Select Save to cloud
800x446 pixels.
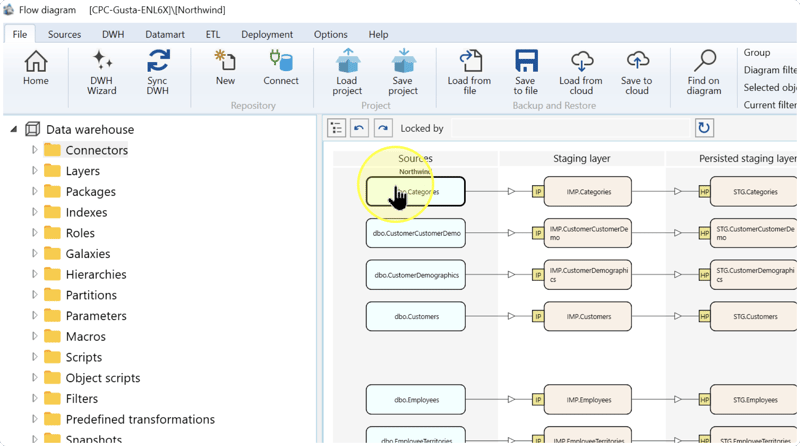click(x=637, y=72)
